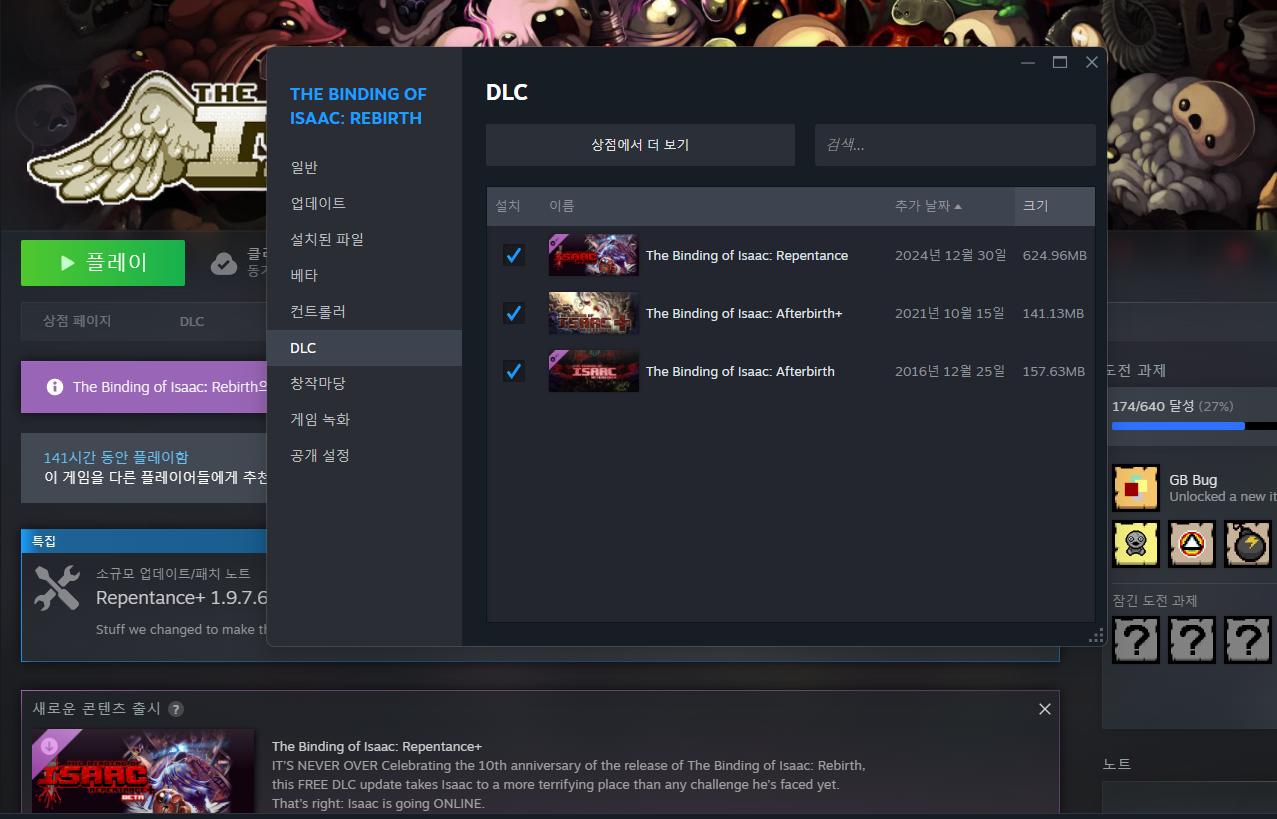
Task: Open 설치된 파일 settings section
Action: point(364,239)
